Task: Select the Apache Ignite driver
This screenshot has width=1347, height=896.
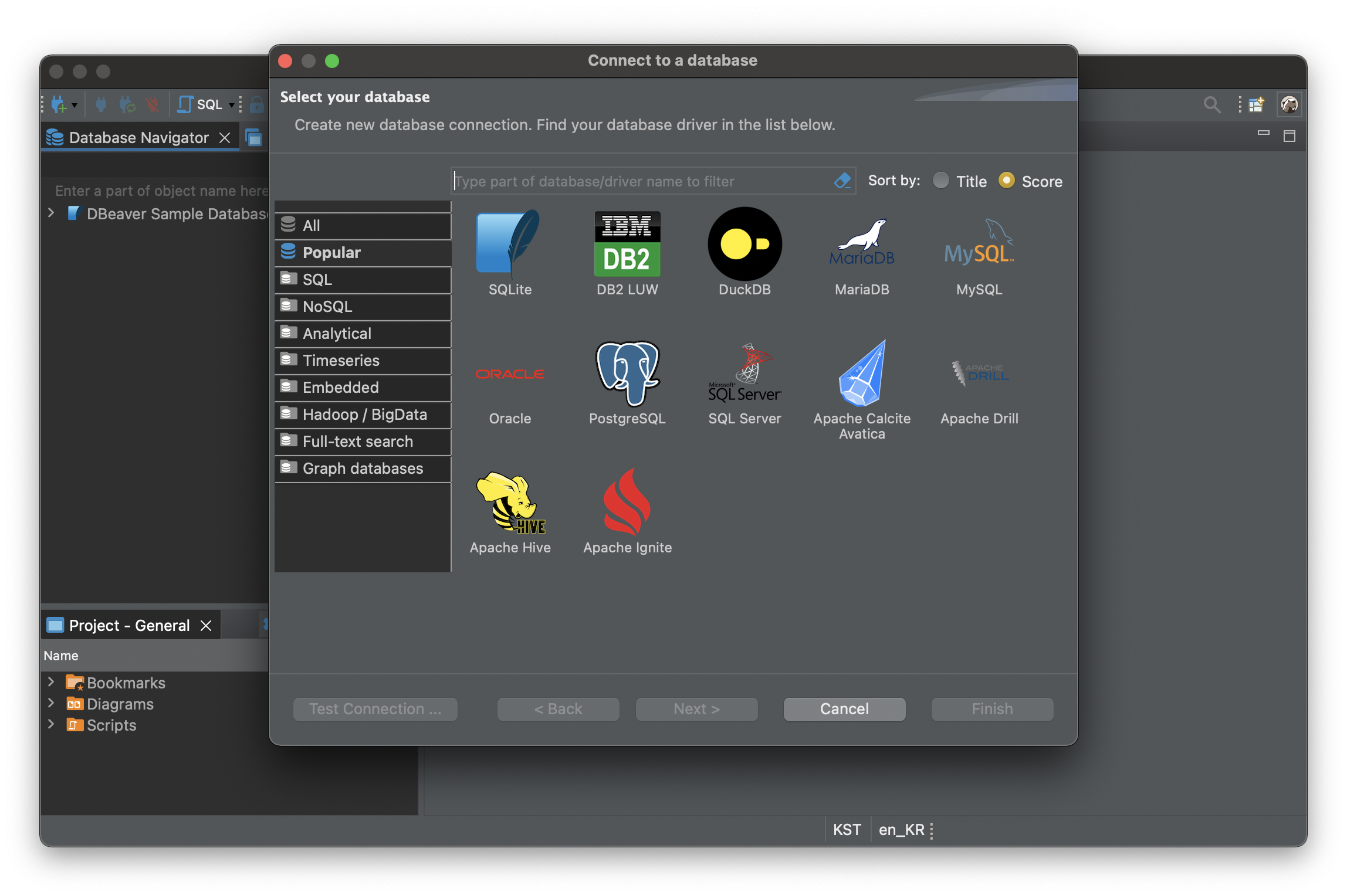Action: tap(627, 511)
